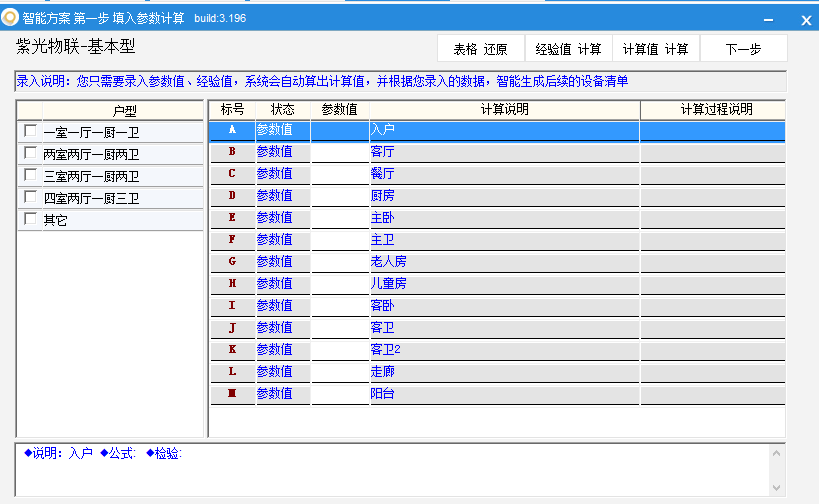
Task: Click the 参数值 input cell for 客厅
Action: tap(339, 152)
